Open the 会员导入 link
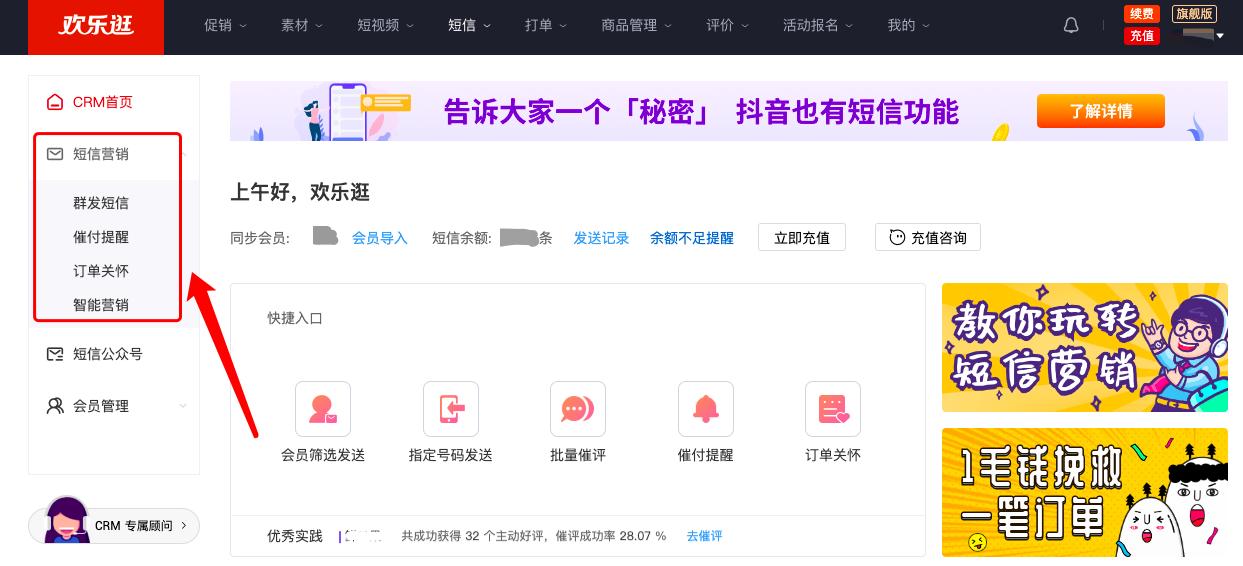 point(380,238)
